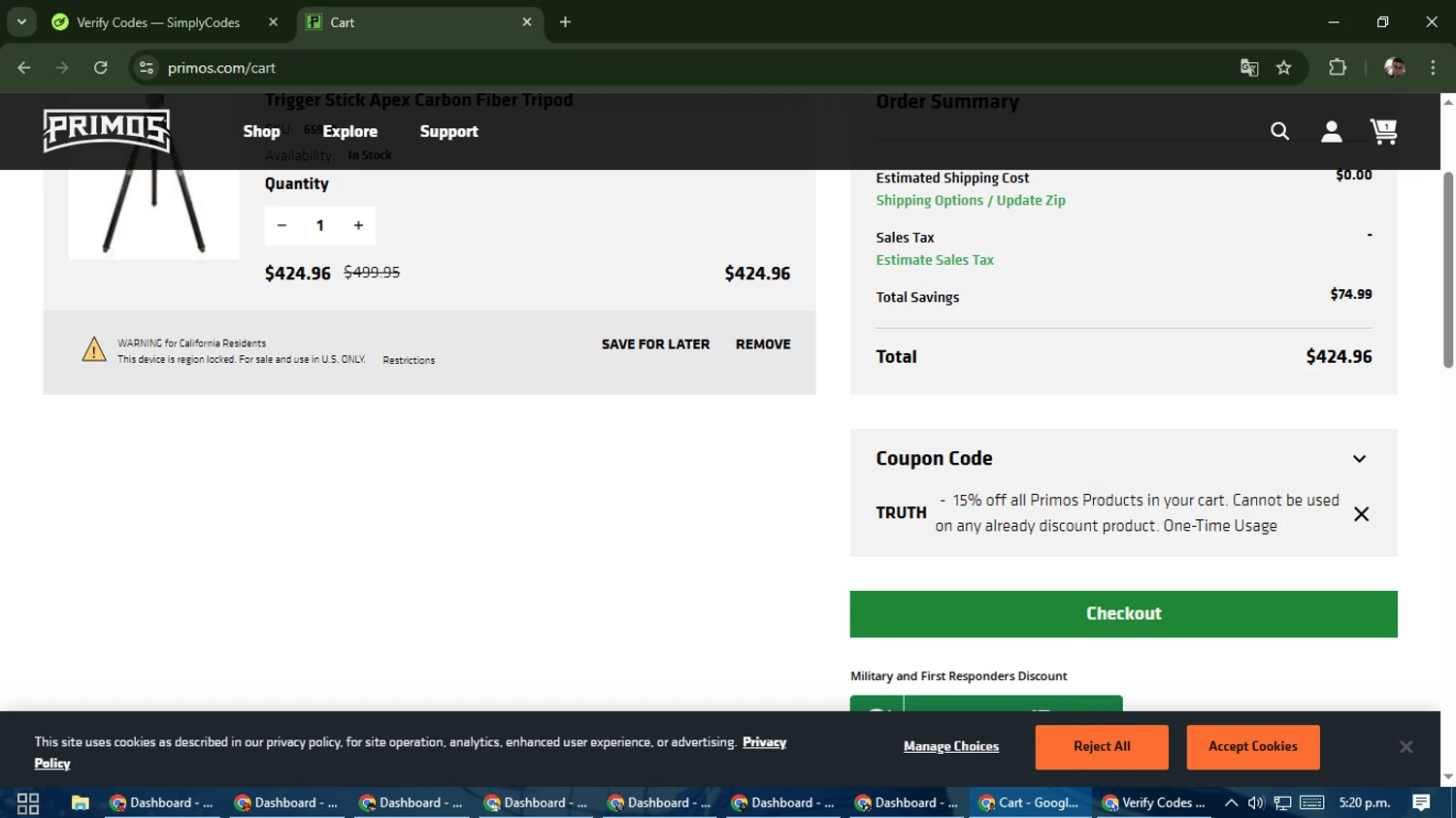
Task: Click Reject All cookies button
Action: [1102, 747]
